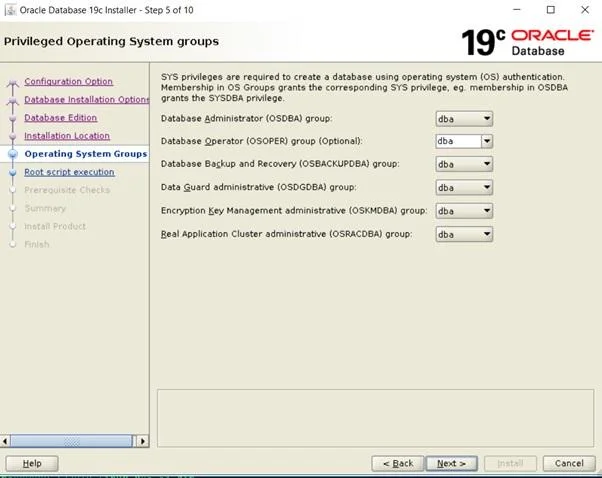Select the Root script execution step
This screenshot has height=478, width=602.
tap(69, 172)
